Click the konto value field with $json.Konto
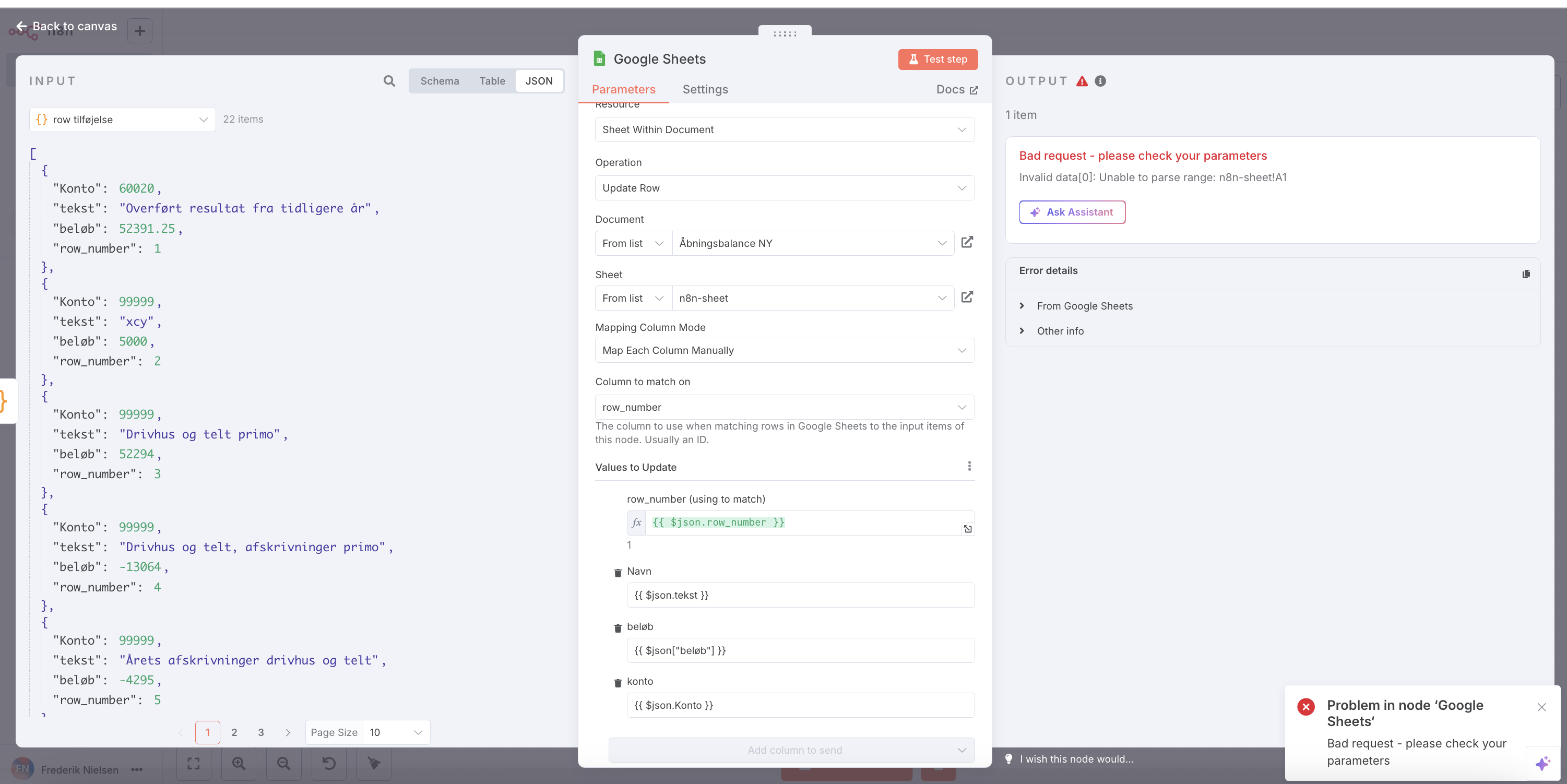This screenshot has width=1567, height=784. [x=801, y=705]
